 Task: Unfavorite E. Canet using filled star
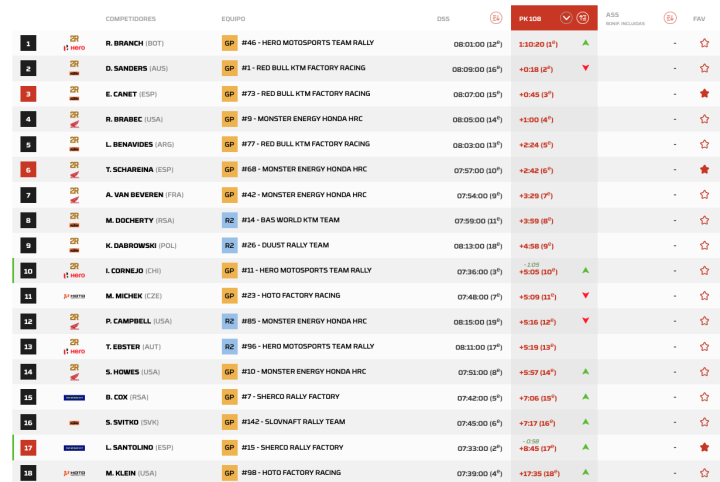(704, 94)
